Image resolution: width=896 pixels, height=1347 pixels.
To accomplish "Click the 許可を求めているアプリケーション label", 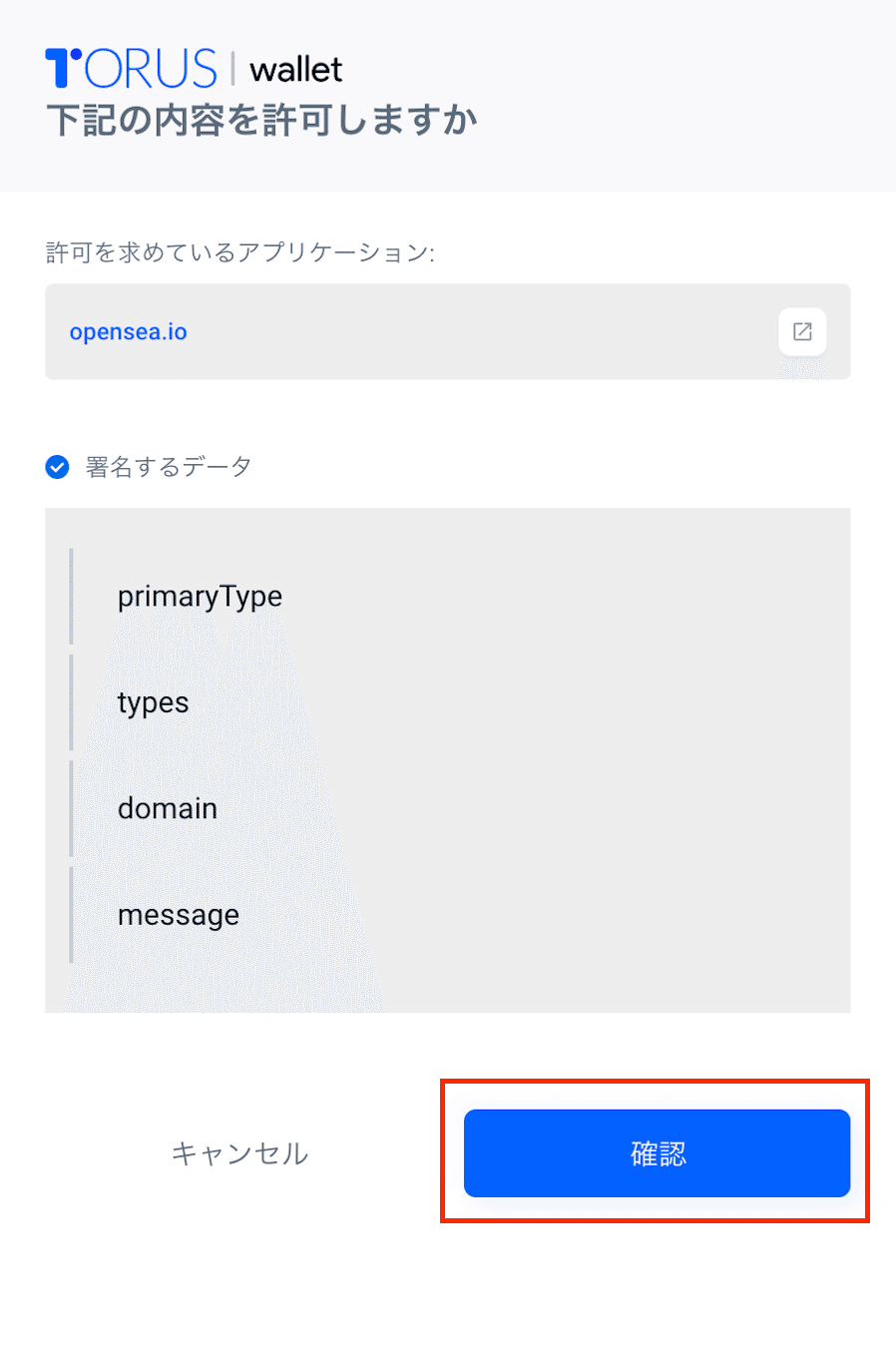I will (x=240, y=252).
